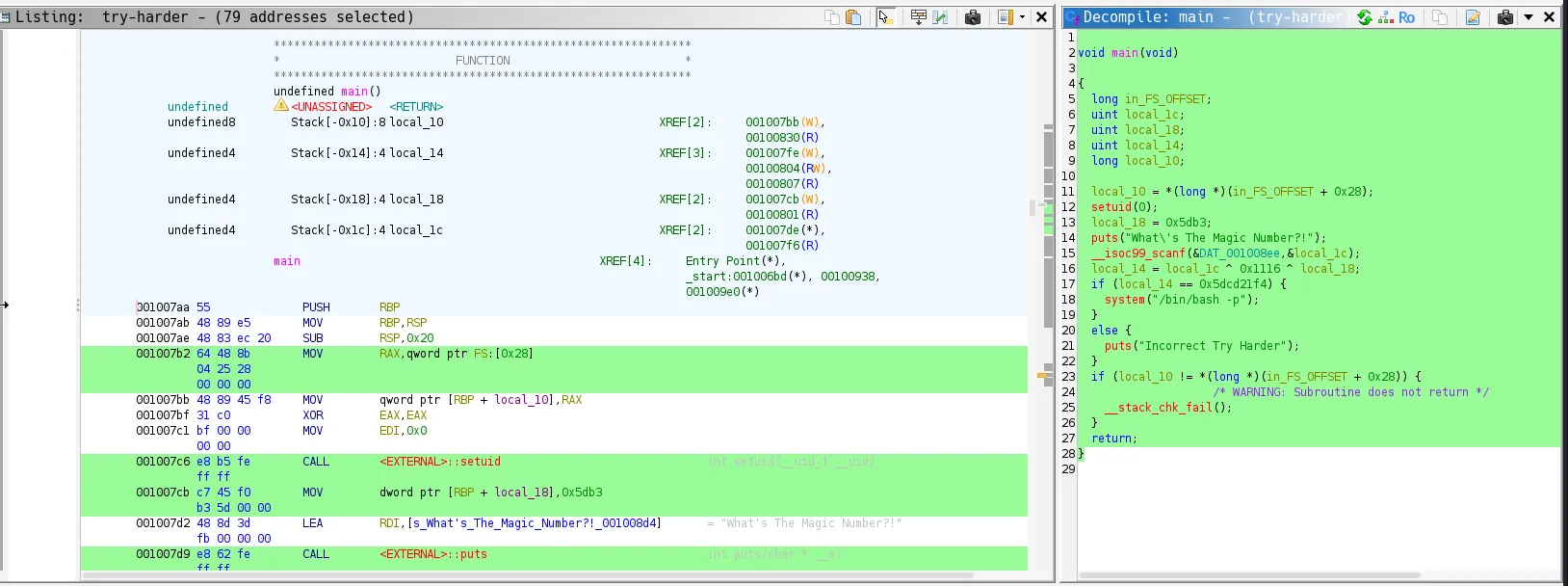The height and width of the screenshot is (586, 1568).
Task: Open the Browser Field Formatter icon
Action: tap(918, 17)
